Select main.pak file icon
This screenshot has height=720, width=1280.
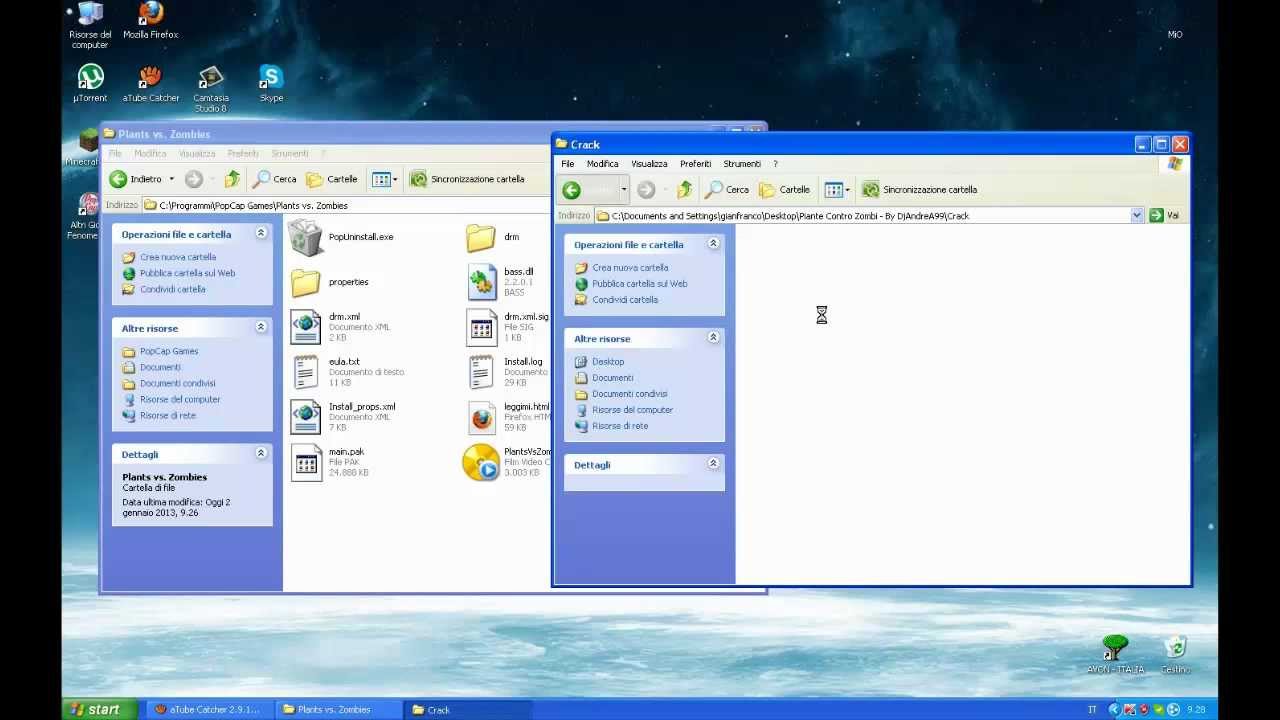pos(306,462)
